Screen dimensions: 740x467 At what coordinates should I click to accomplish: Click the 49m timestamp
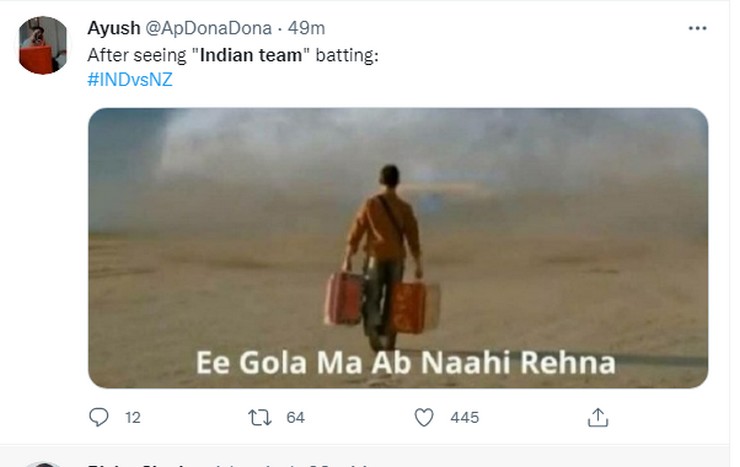click(x=306, y=28)
